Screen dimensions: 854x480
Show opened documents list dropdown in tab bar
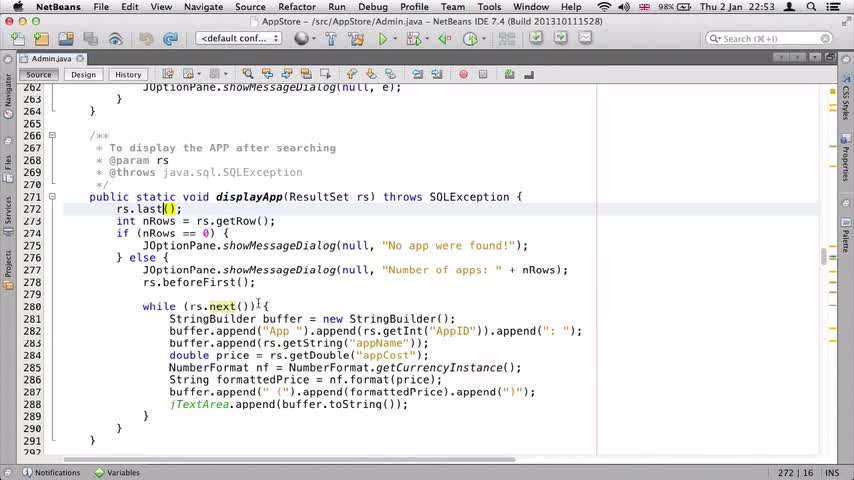click(x=815, y=57)
